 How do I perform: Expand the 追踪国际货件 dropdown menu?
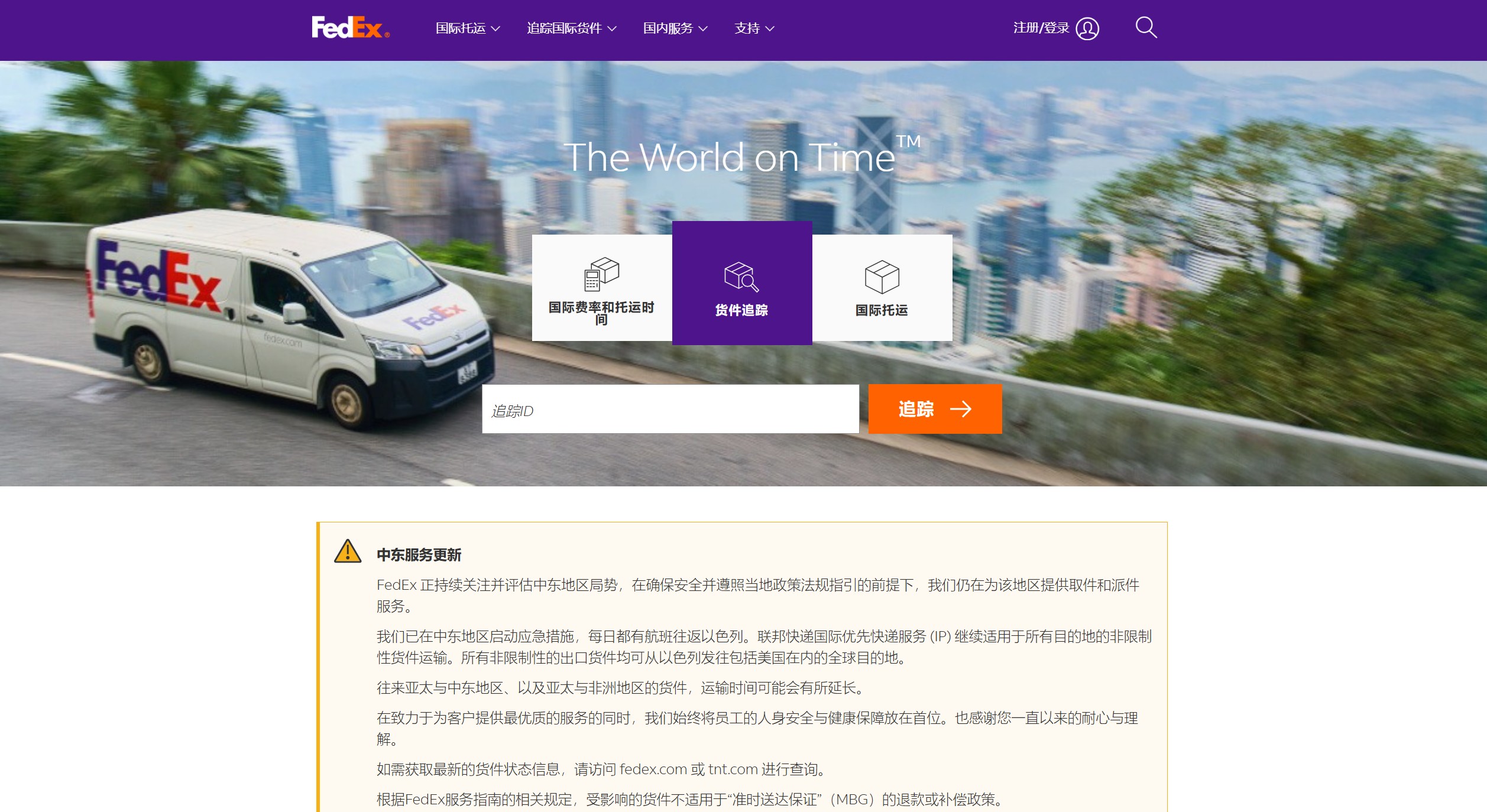pos(572,28)
